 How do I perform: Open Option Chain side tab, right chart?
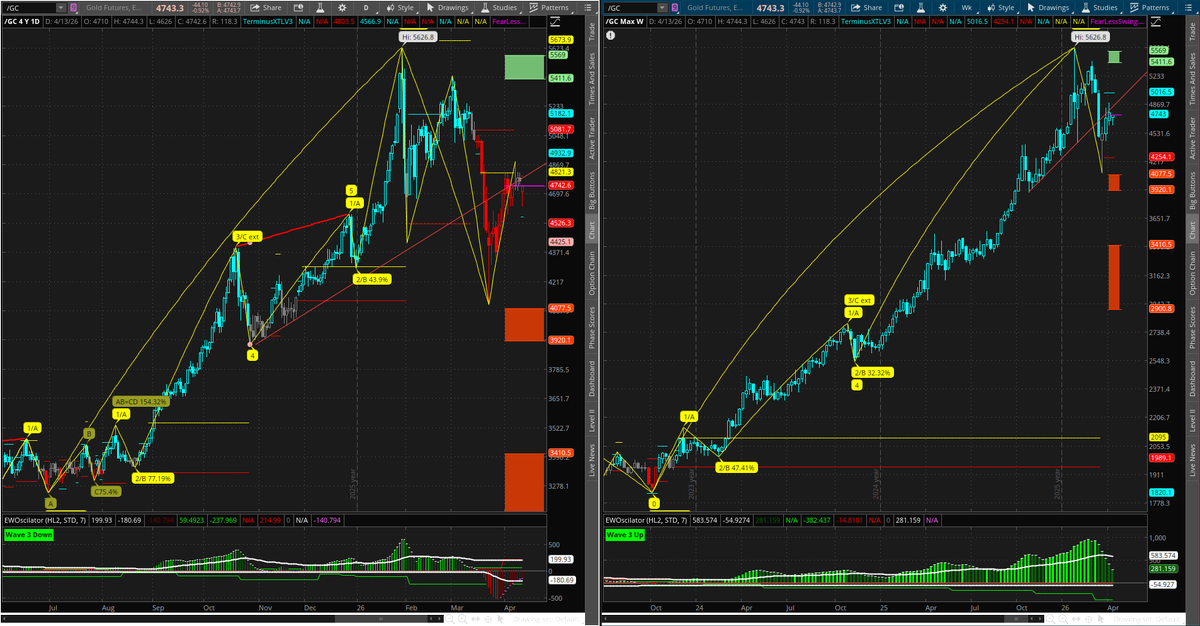1192,272
